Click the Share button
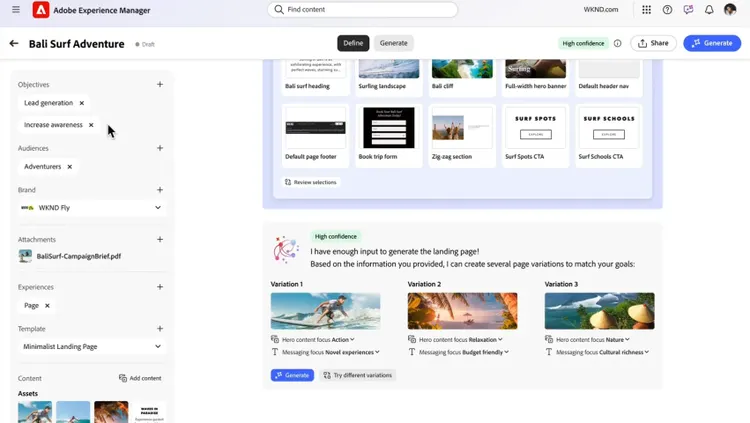Screen dimensions: 750x423 [653, 43]
